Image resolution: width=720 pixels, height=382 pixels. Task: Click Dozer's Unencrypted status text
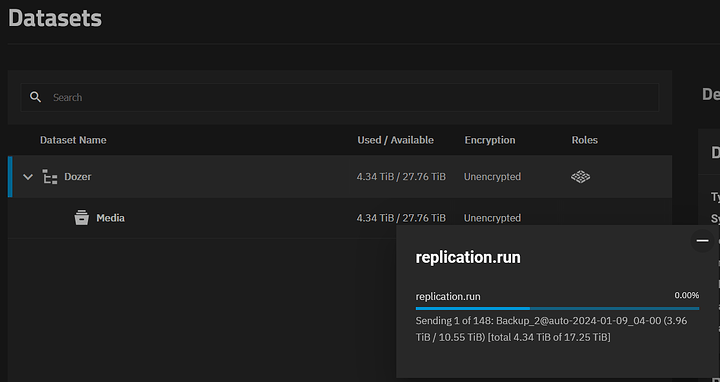(x=492, y=177)
